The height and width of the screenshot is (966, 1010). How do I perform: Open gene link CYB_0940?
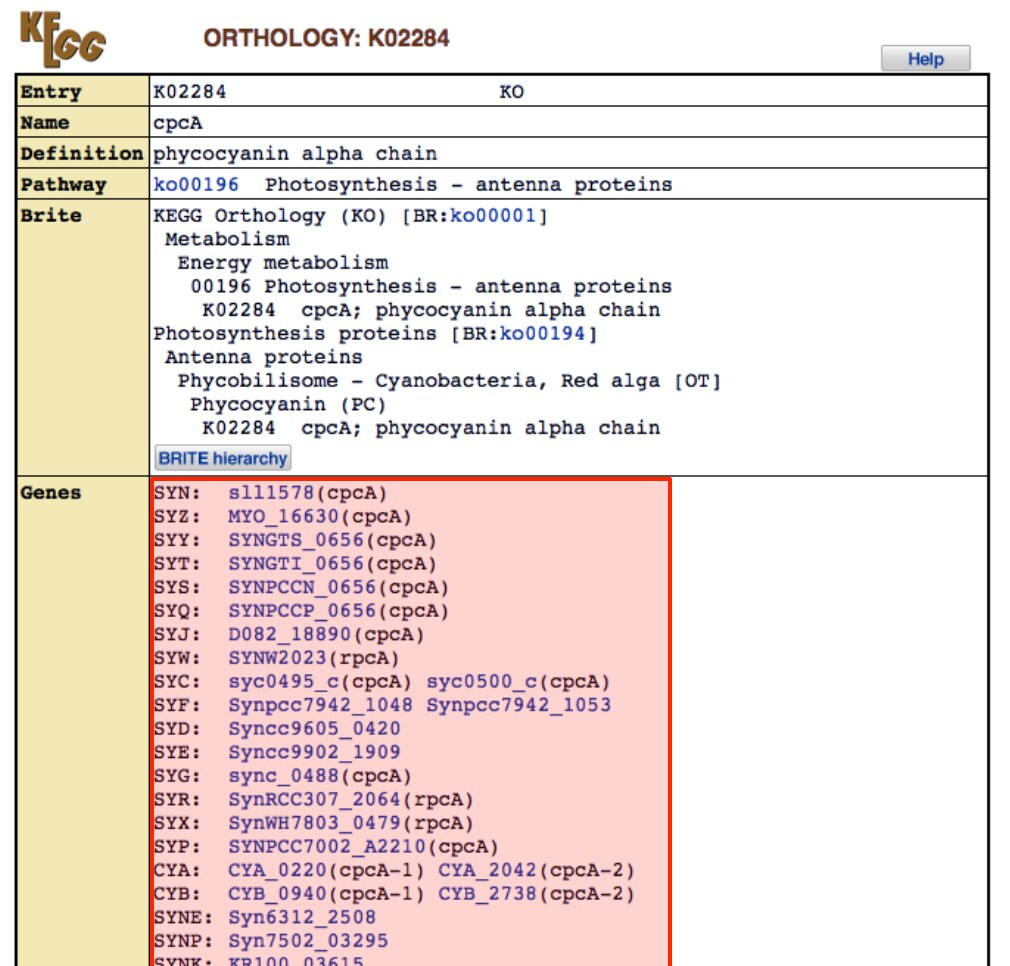[x=278, y=893]
